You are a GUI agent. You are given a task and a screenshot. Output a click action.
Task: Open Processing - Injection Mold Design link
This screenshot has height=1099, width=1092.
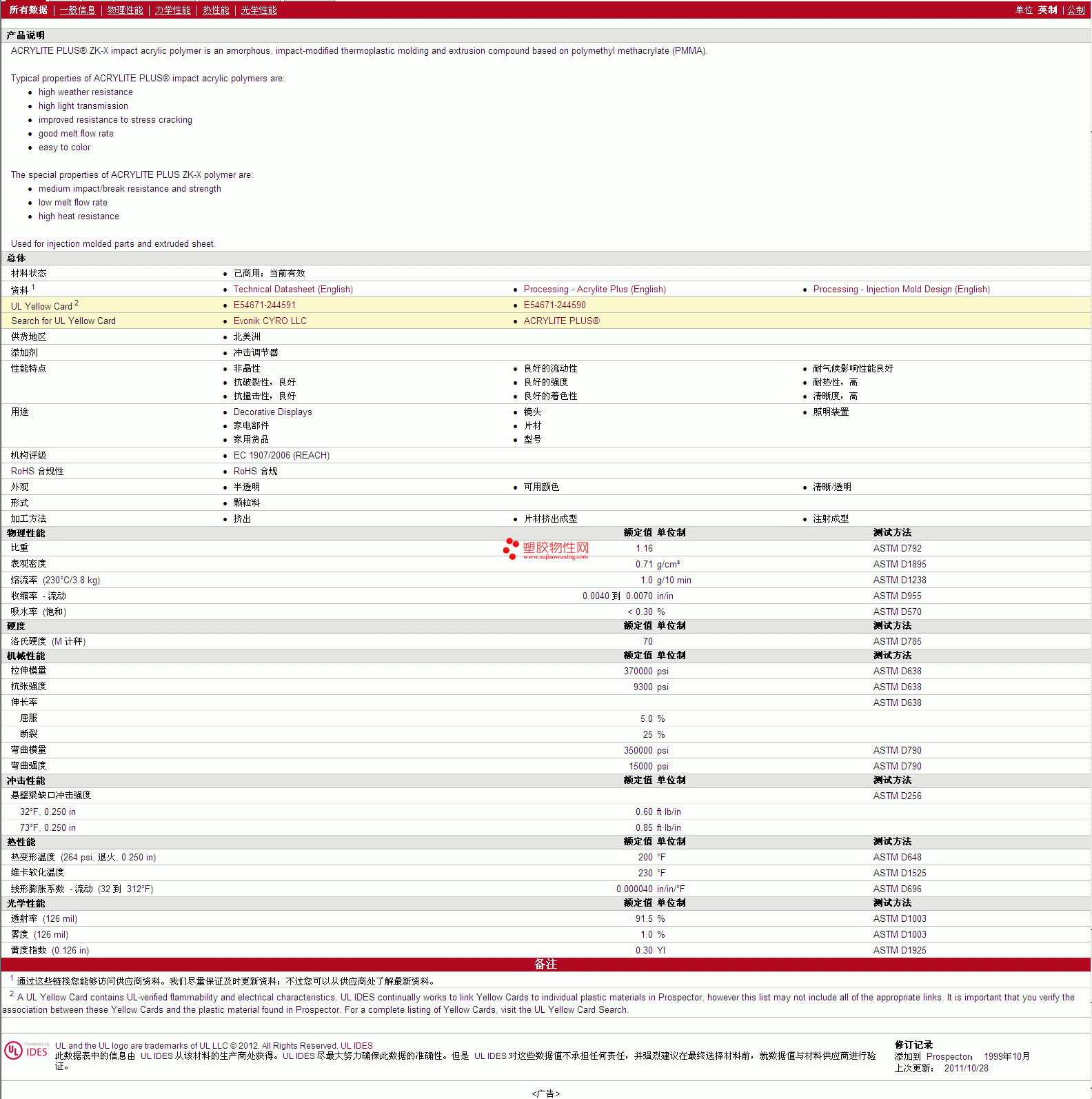[901, 289]
